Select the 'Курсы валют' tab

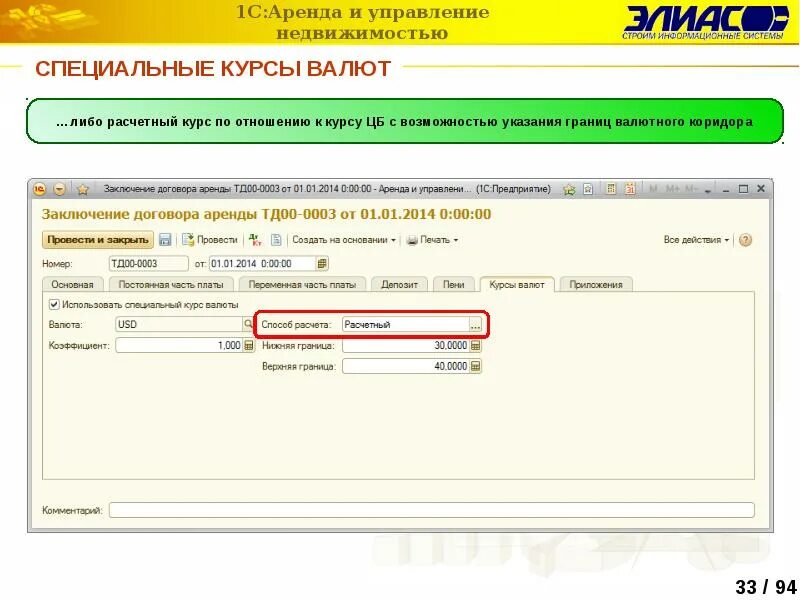(x=517, y=284)
